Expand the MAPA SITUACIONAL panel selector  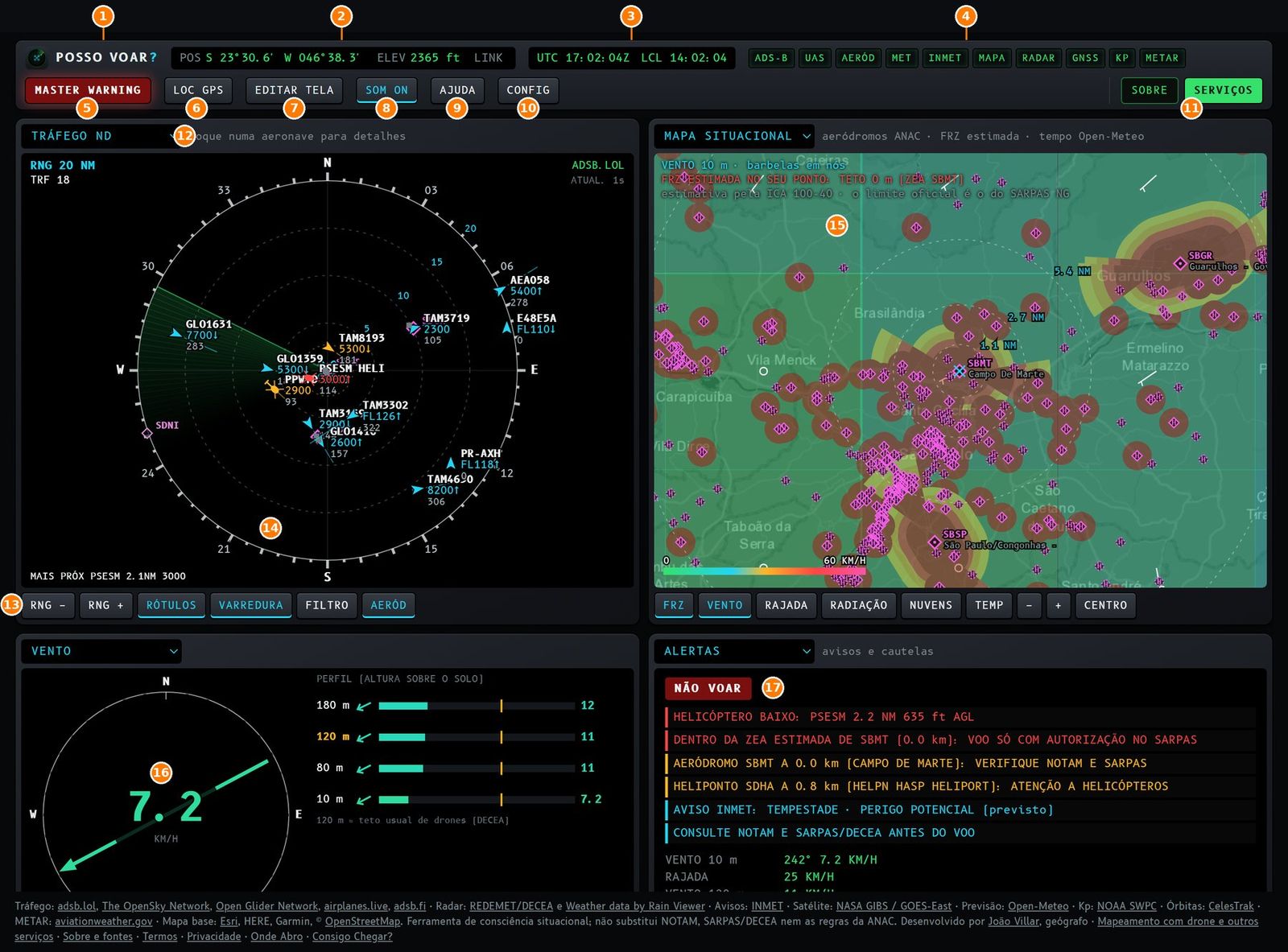(734, 136)
